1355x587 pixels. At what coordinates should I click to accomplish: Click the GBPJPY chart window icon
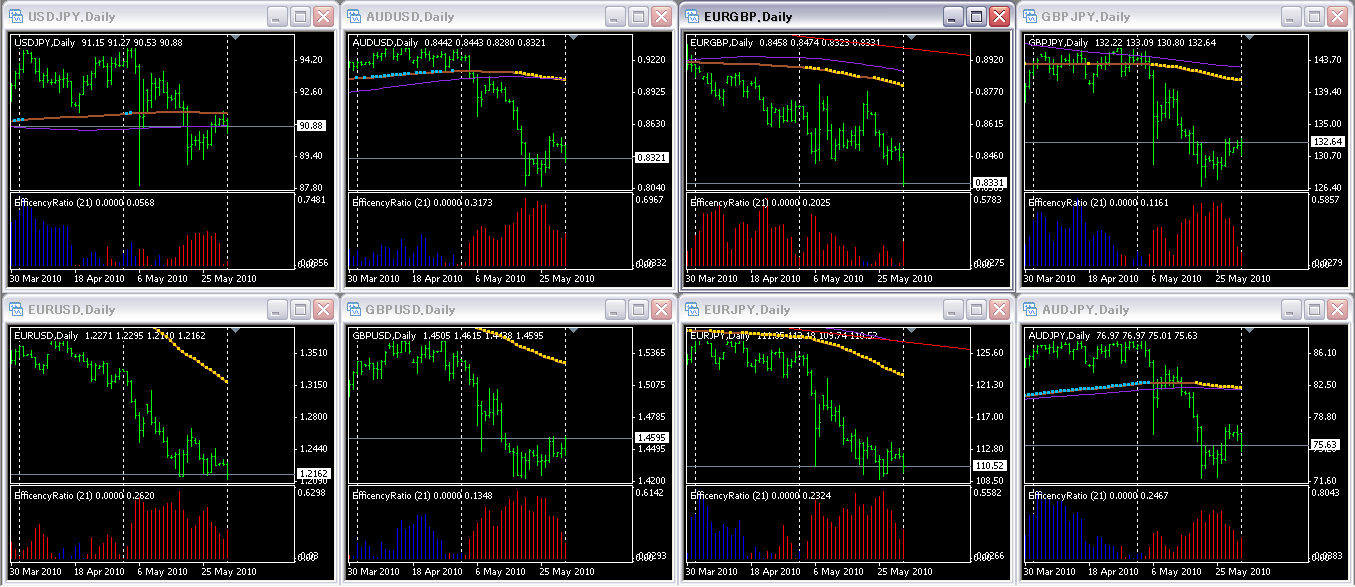(1030, 17)
